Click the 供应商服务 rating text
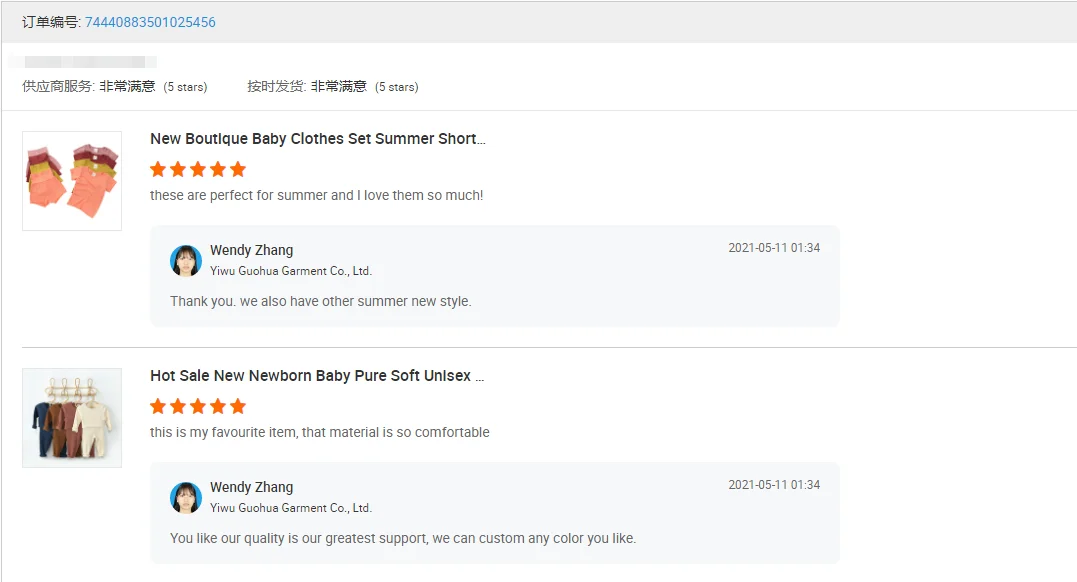 114,87
